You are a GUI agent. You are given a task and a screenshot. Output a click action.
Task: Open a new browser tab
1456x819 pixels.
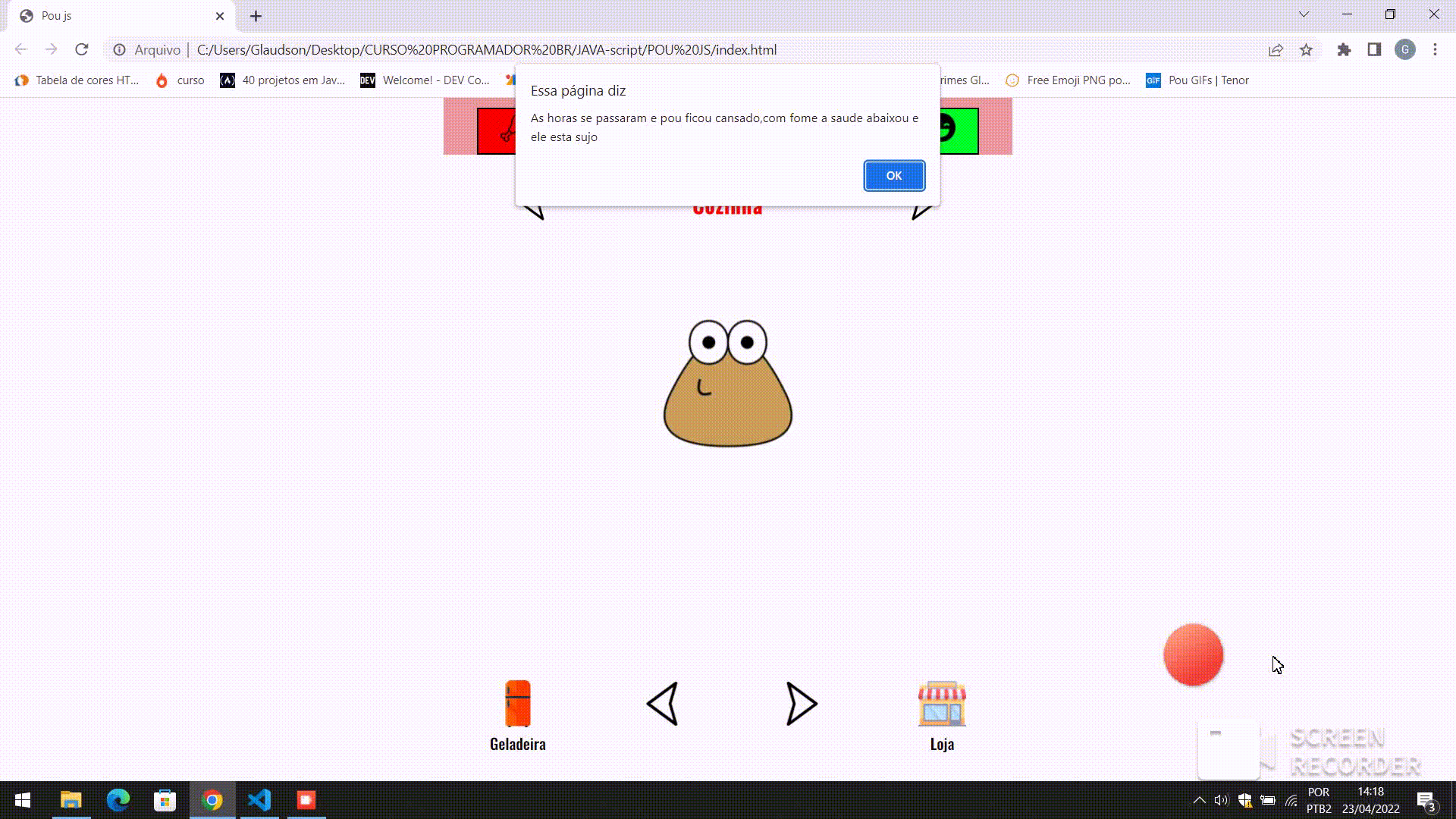pyautogui.click(x=256, y=16)
